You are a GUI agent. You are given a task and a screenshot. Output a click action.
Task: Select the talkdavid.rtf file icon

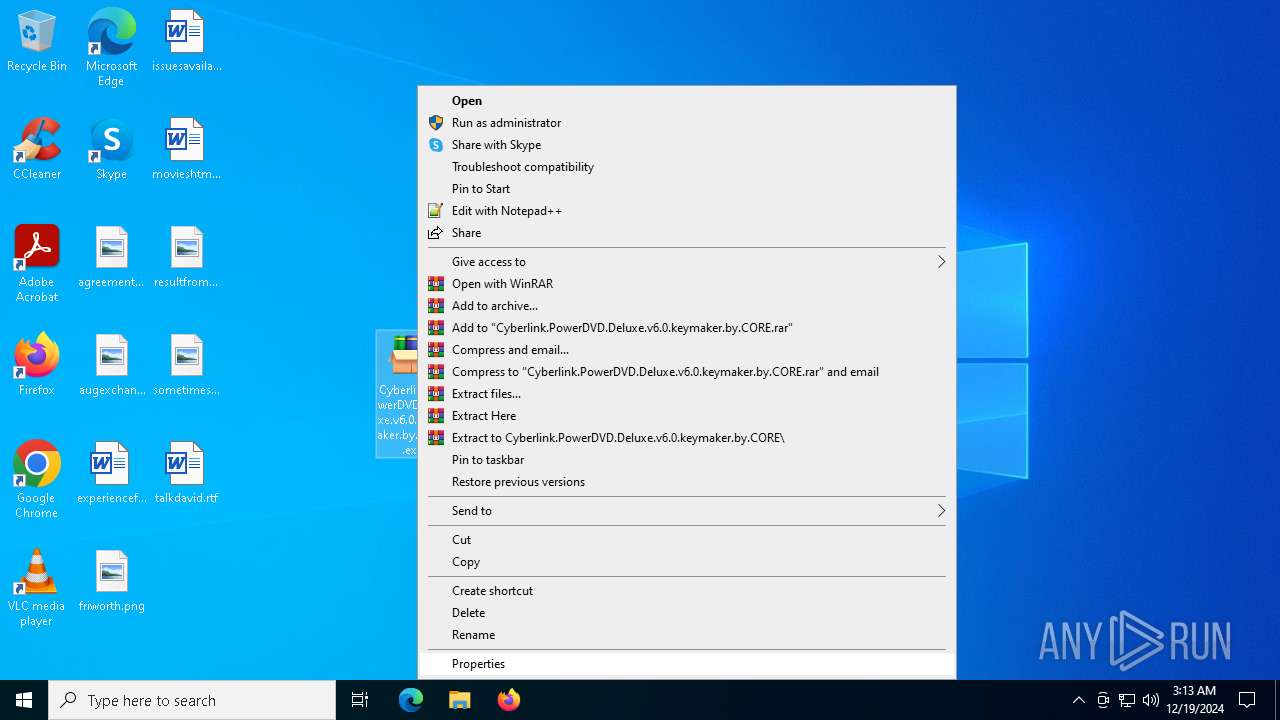point(186,474)
